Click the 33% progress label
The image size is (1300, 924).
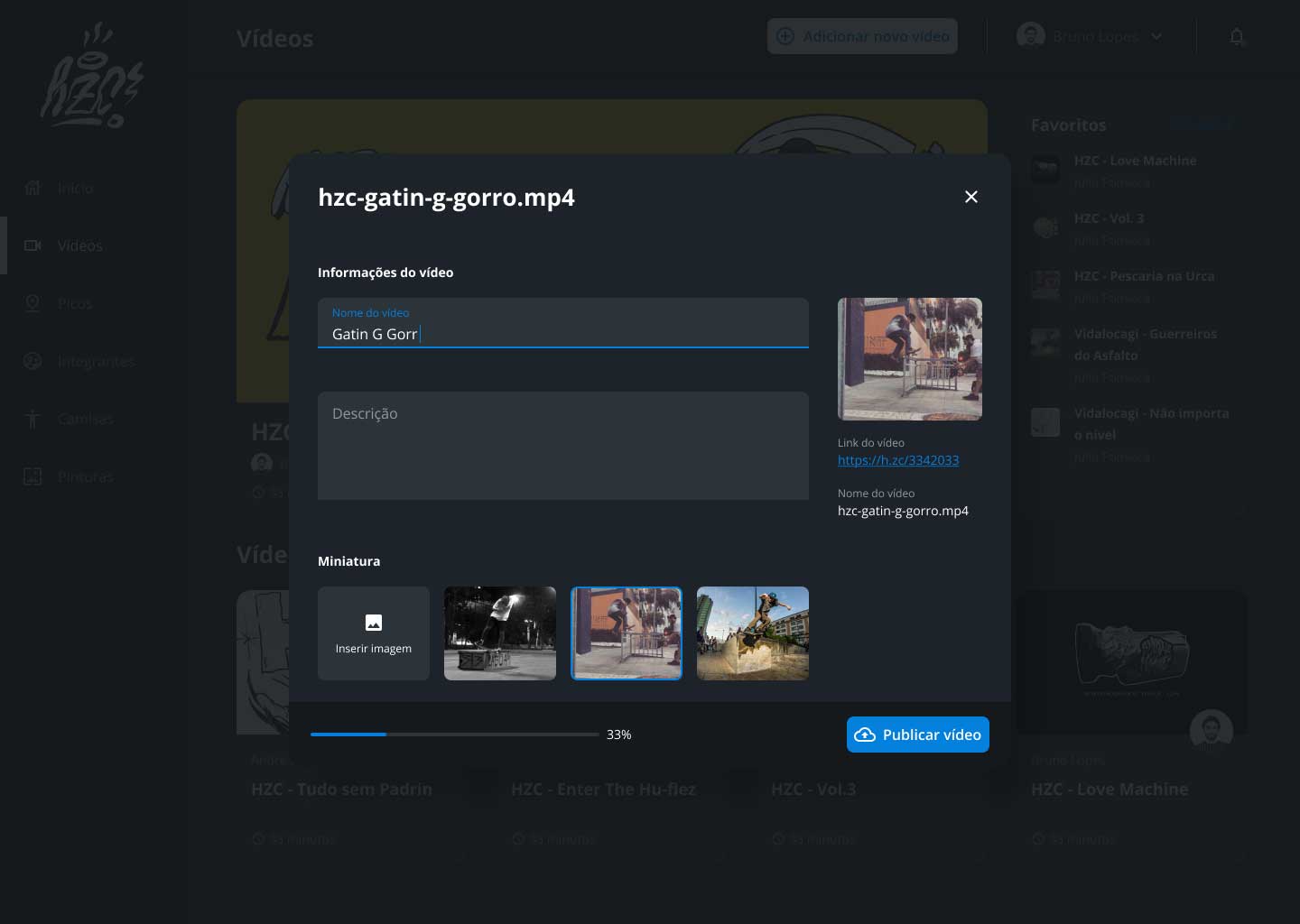point(619,735)
